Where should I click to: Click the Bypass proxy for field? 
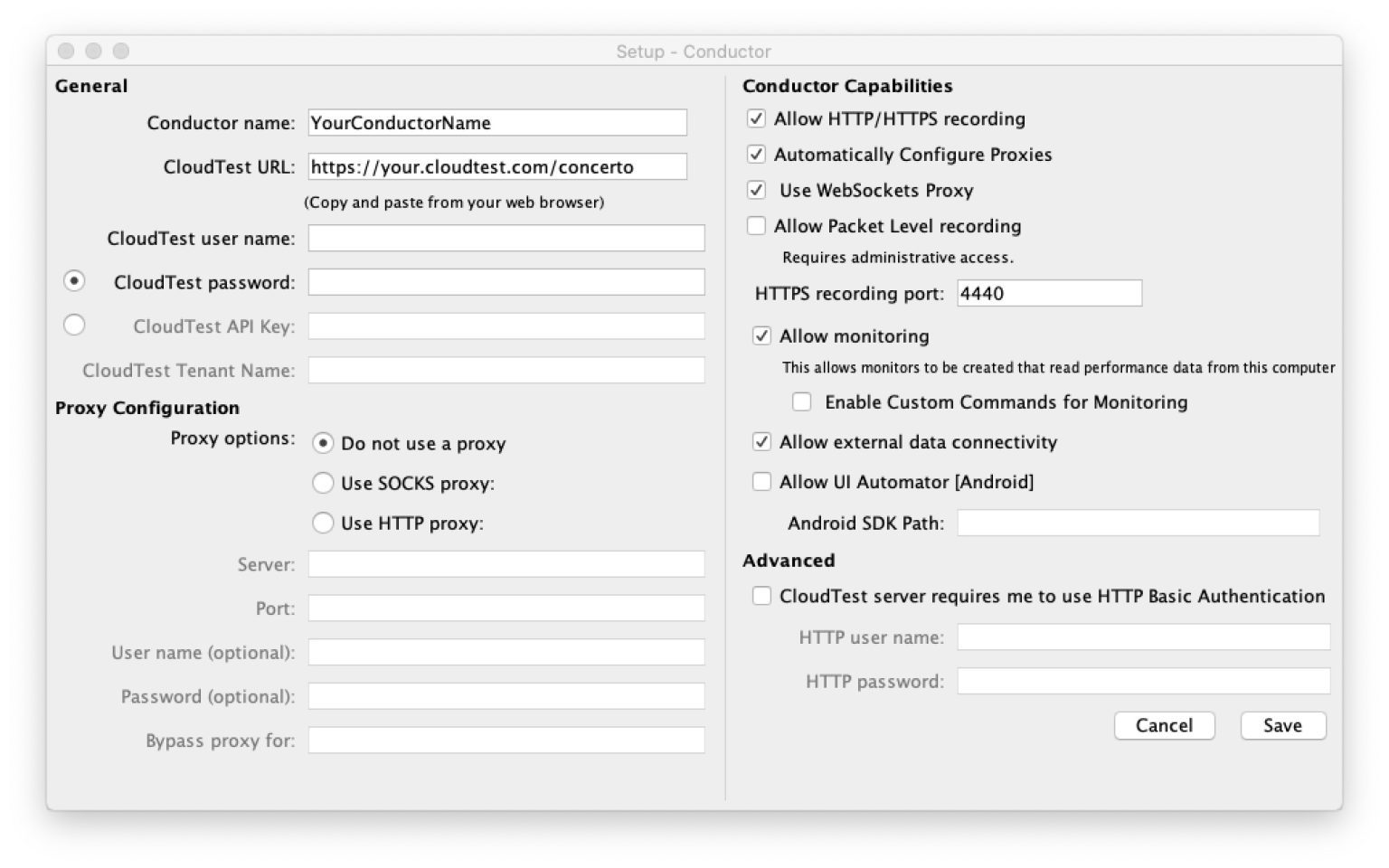[505, 740]
